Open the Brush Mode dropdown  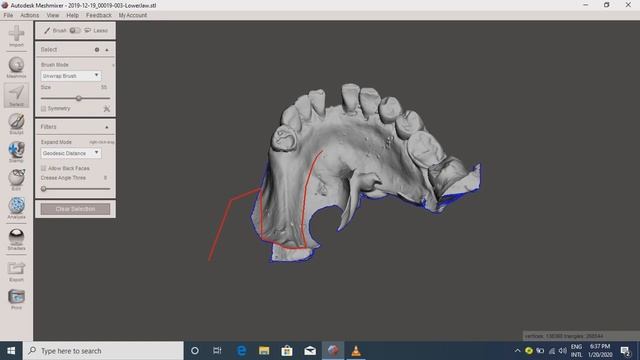pyautogui.click(x=71, y=76)
